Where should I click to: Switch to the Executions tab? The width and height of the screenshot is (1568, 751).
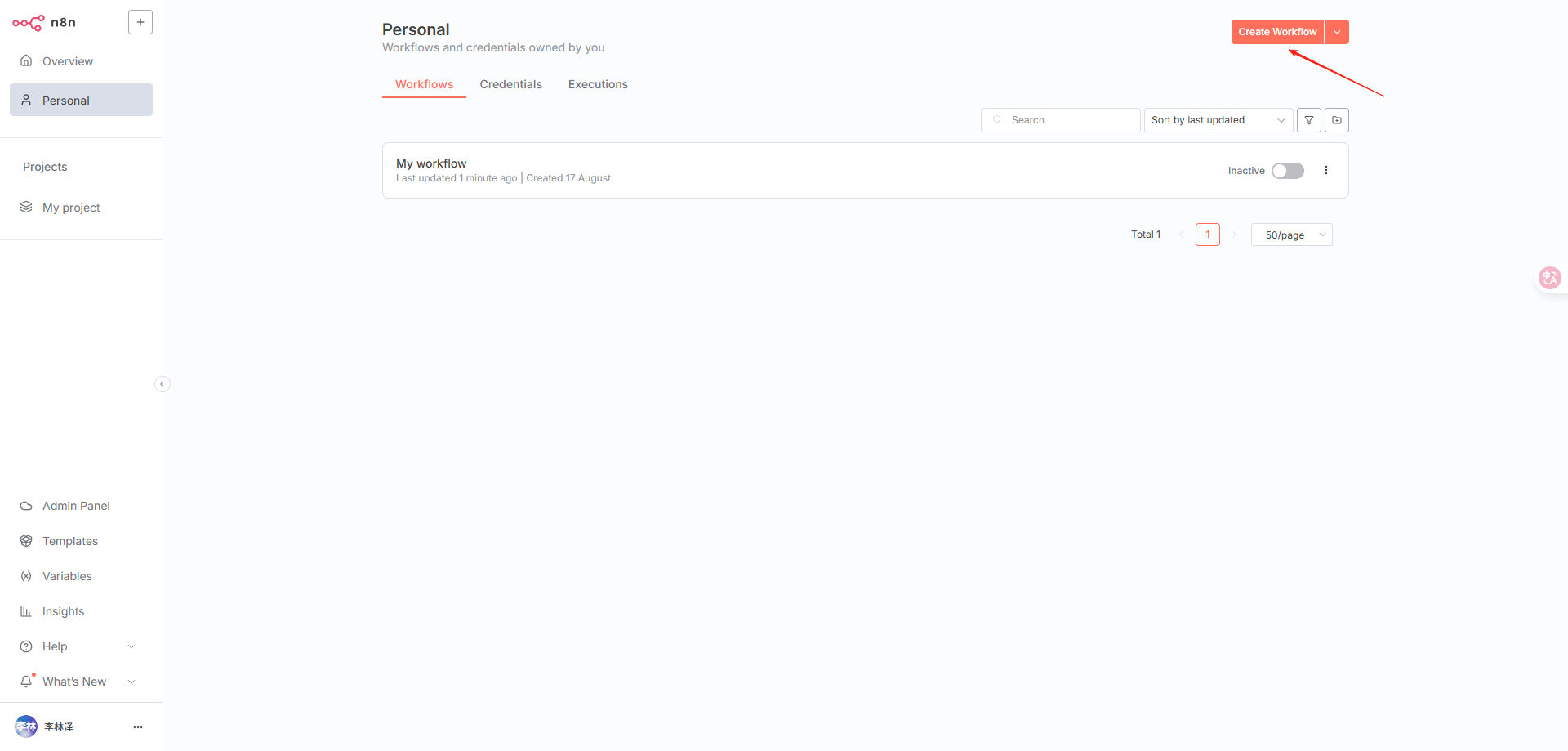[598, 84]
